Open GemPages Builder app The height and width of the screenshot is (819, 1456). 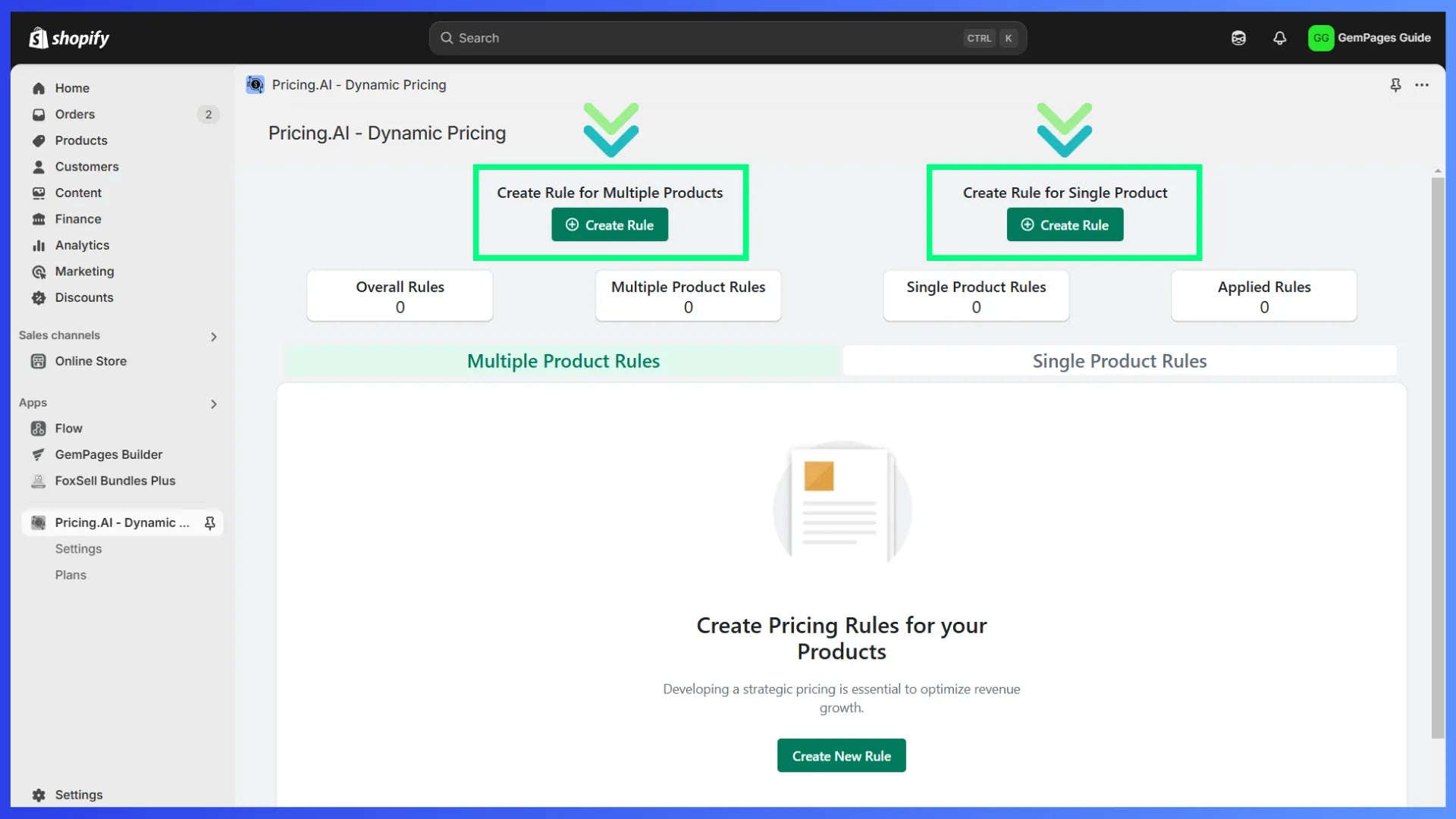pyautogui.click(x=108, y=454)
